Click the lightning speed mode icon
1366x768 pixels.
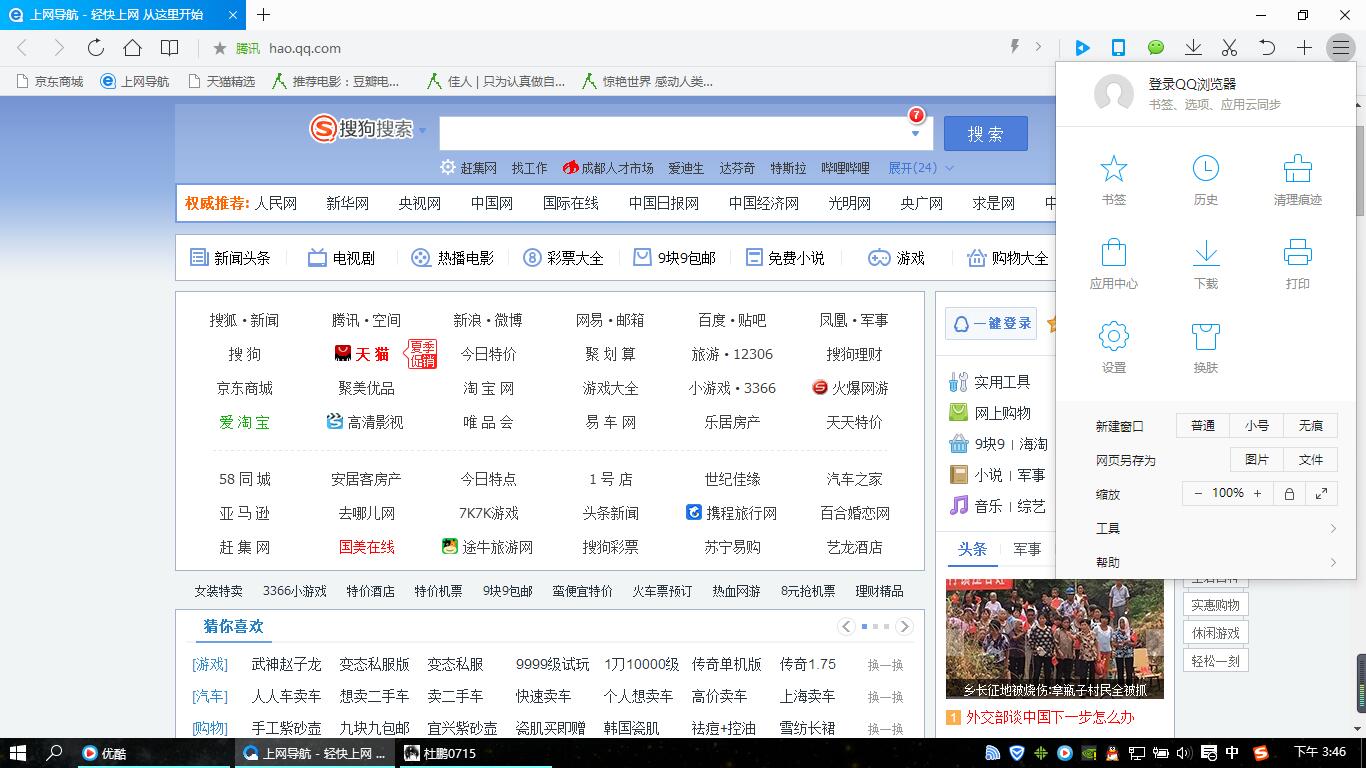(1015, 47)
